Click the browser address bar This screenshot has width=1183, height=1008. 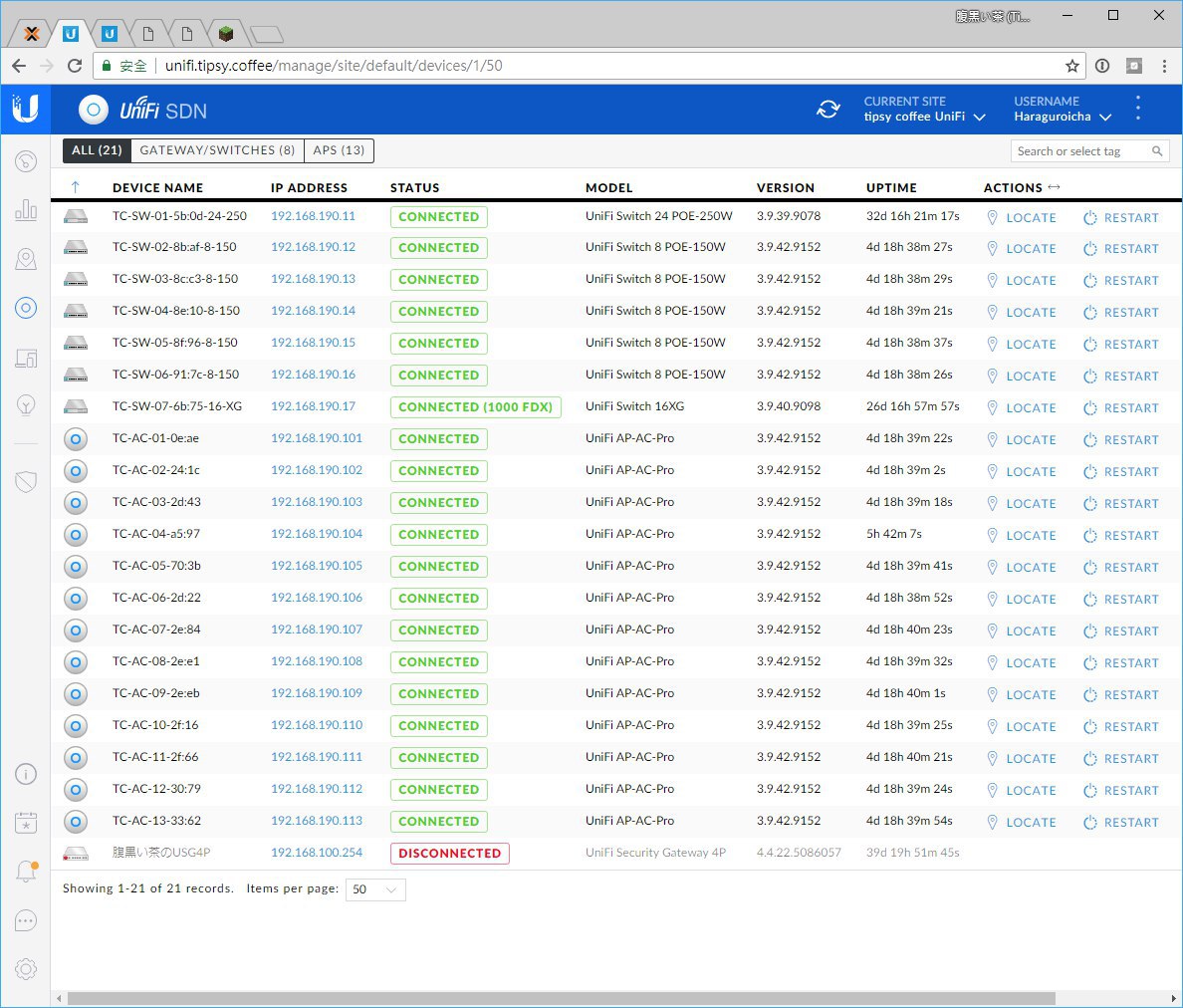point(589,66)
